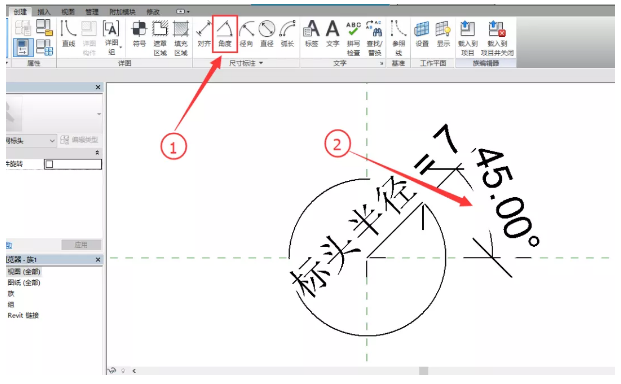Select 视图 (全部) in project browser

24,272
